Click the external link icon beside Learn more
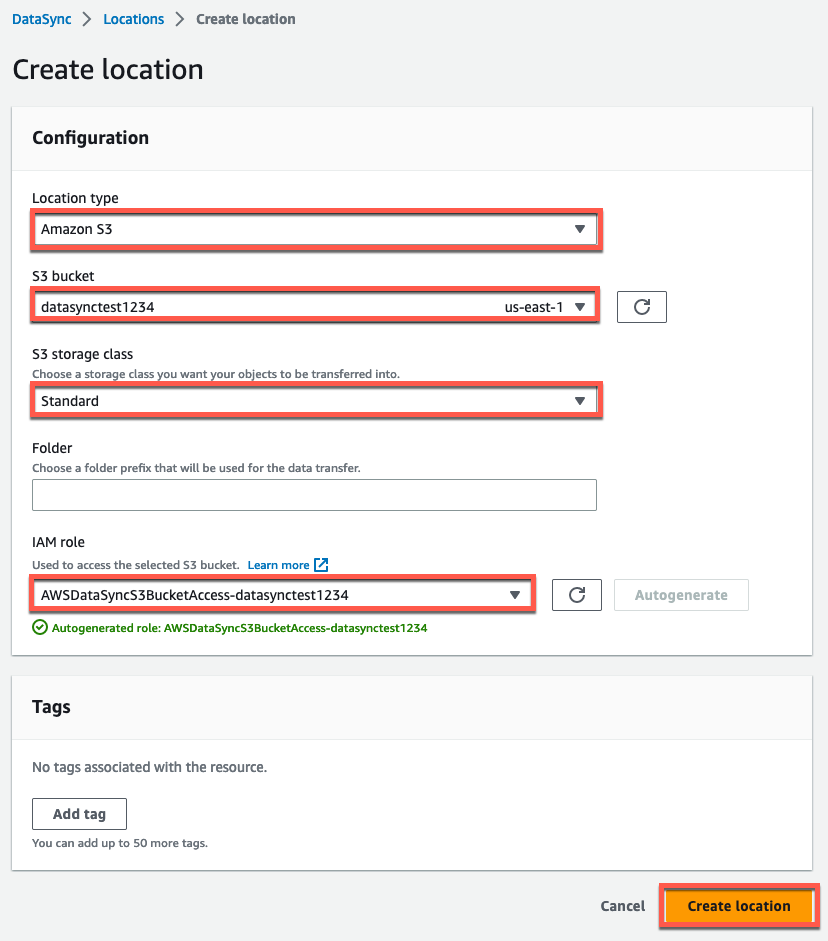 tap(319, 564)
